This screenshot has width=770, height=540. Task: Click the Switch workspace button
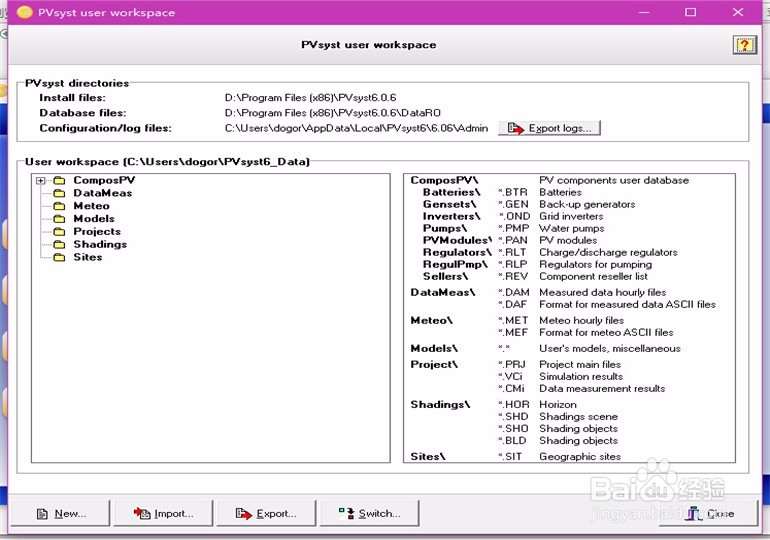coord(369,513)
